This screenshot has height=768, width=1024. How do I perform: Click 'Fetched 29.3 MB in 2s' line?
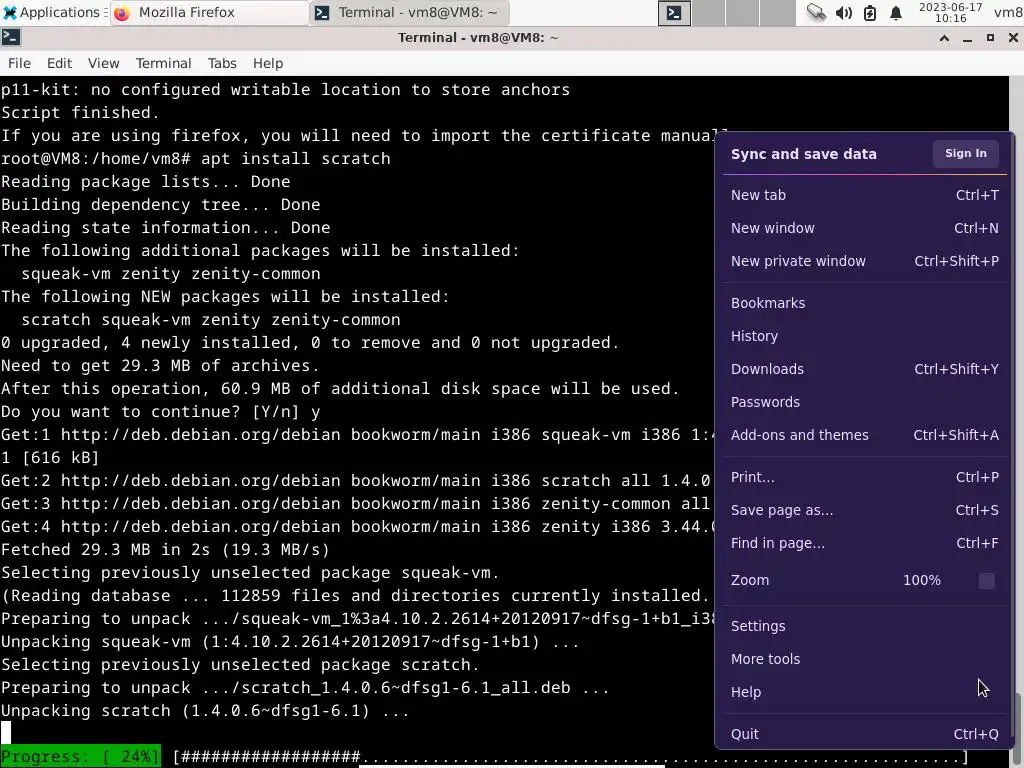(x=165, y=550)
